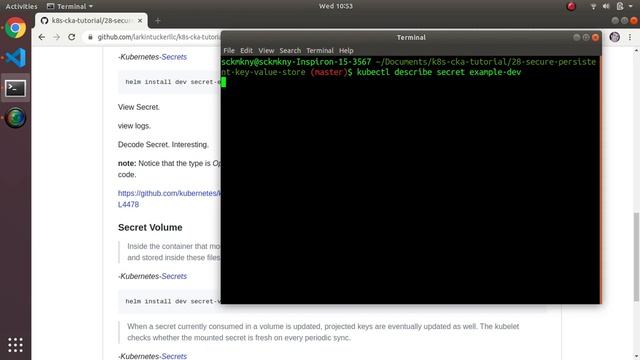The width and height of the screenshot is (640, 360).
Task: Open the globe application in dock
Action: point(16,118)
